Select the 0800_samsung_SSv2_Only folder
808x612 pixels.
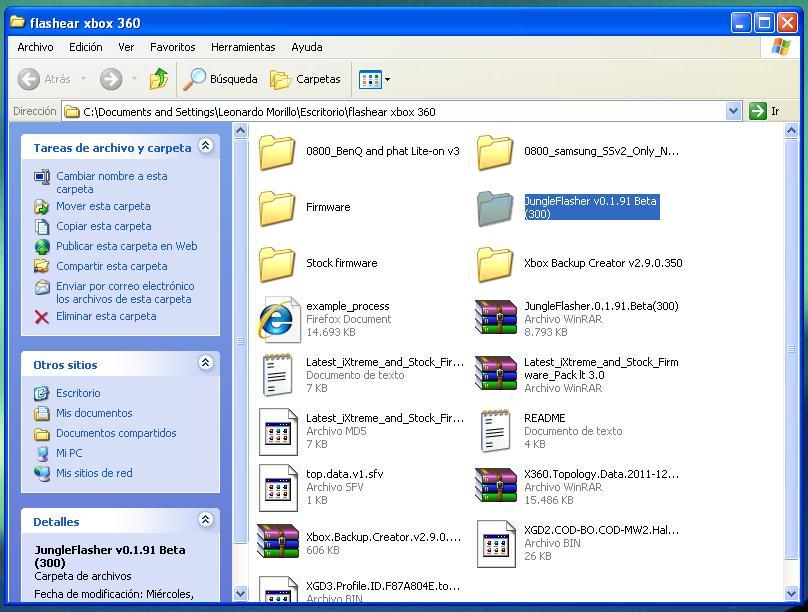(578, 151)
